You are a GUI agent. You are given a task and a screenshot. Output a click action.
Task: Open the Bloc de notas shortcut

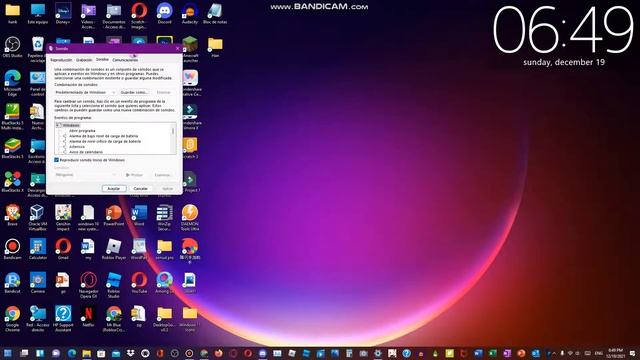(215, 13)
